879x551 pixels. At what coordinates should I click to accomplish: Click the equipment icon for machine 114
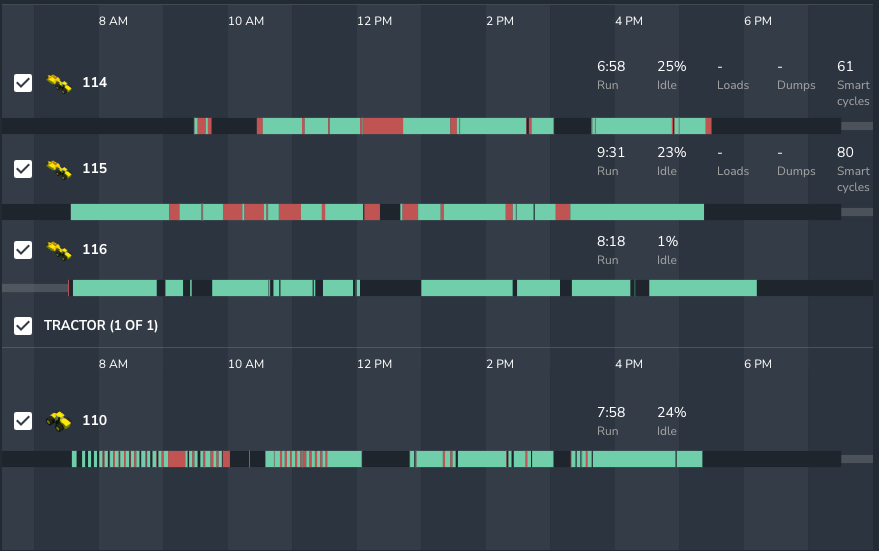(59, 83)
